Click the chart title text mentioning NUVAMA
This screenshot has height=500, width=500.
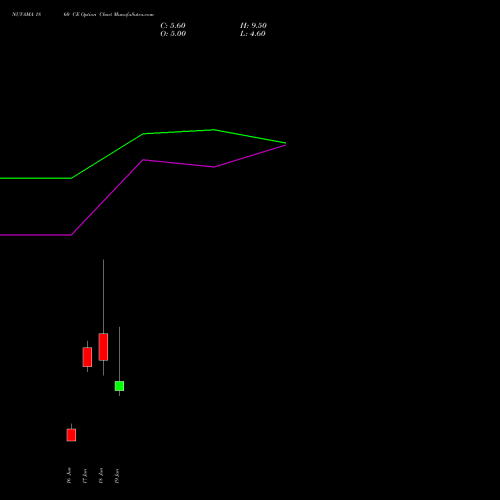[x=83, y=15]
